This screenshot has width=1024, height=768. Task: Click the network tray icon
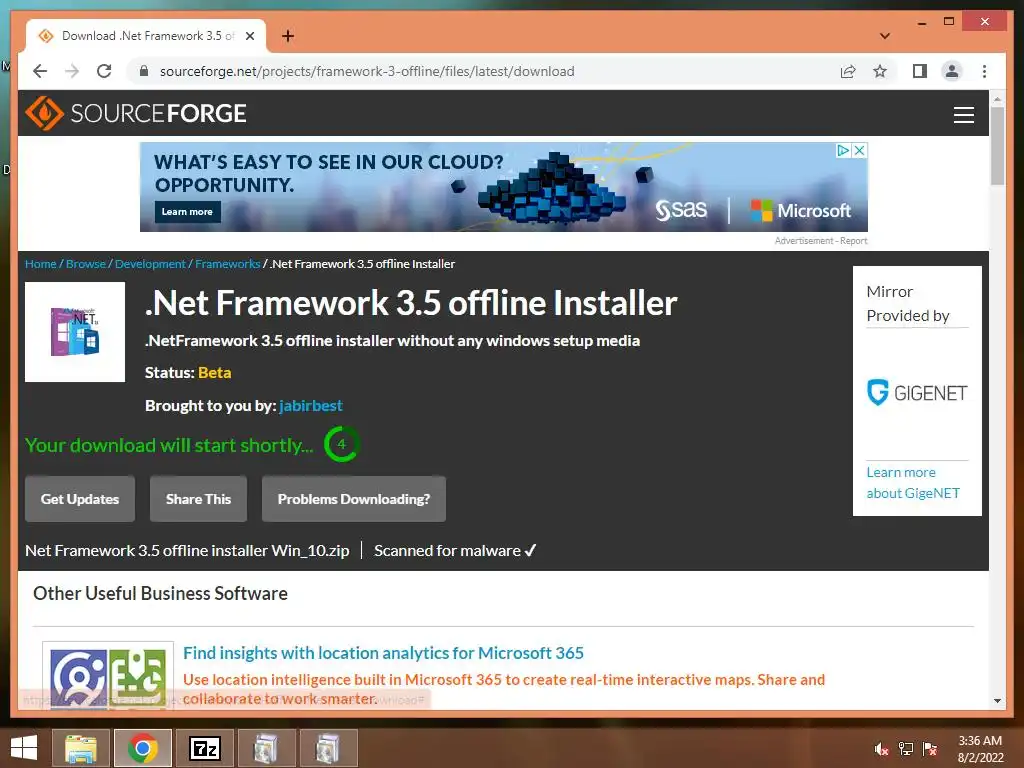(906, 749)
